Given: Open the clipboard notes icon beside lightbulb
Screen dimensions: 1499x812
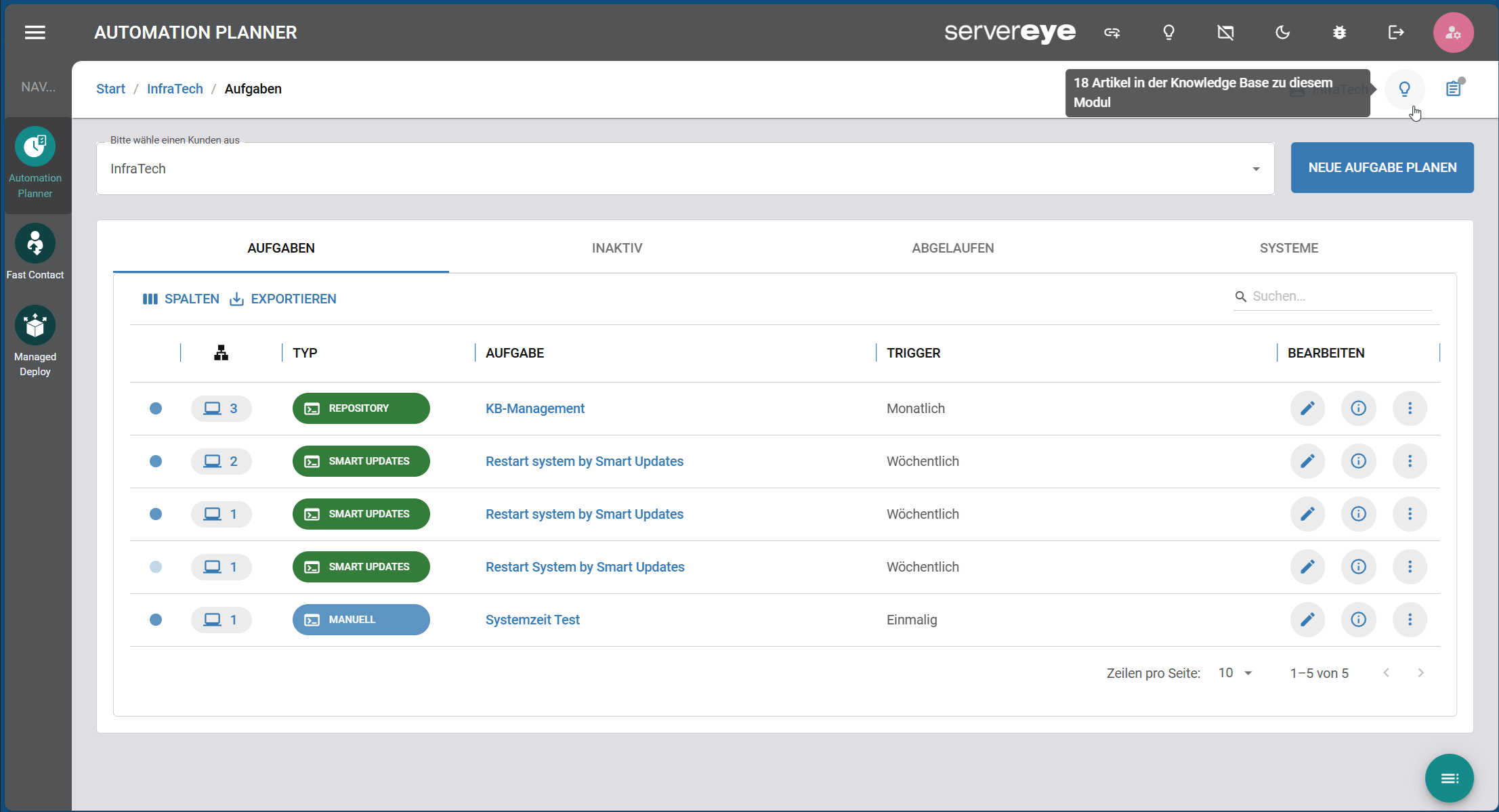Looking at the screenshot, I should (x=1453, y=89).
